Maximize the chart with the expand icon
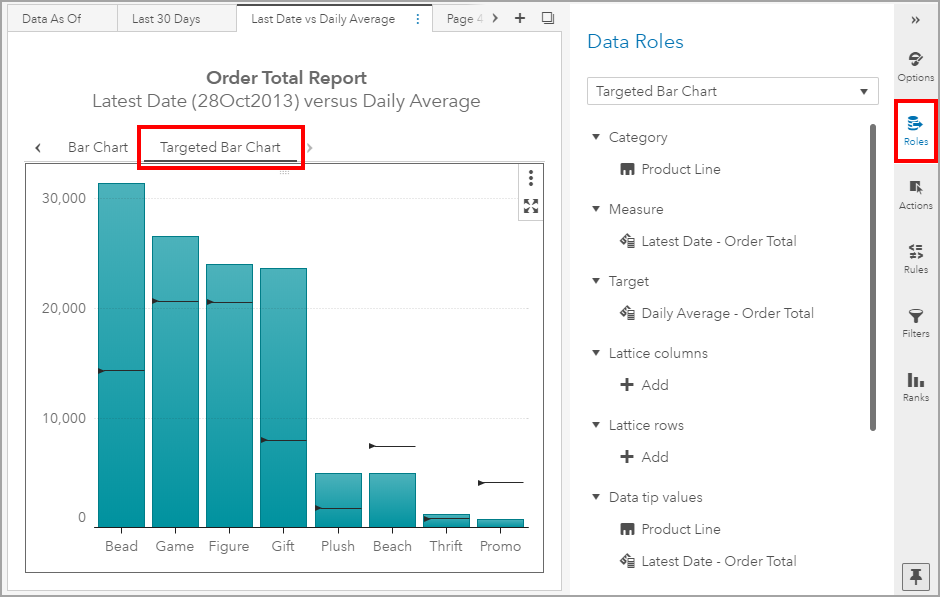This screenshot has height=597, width=940. click(531, 206)
